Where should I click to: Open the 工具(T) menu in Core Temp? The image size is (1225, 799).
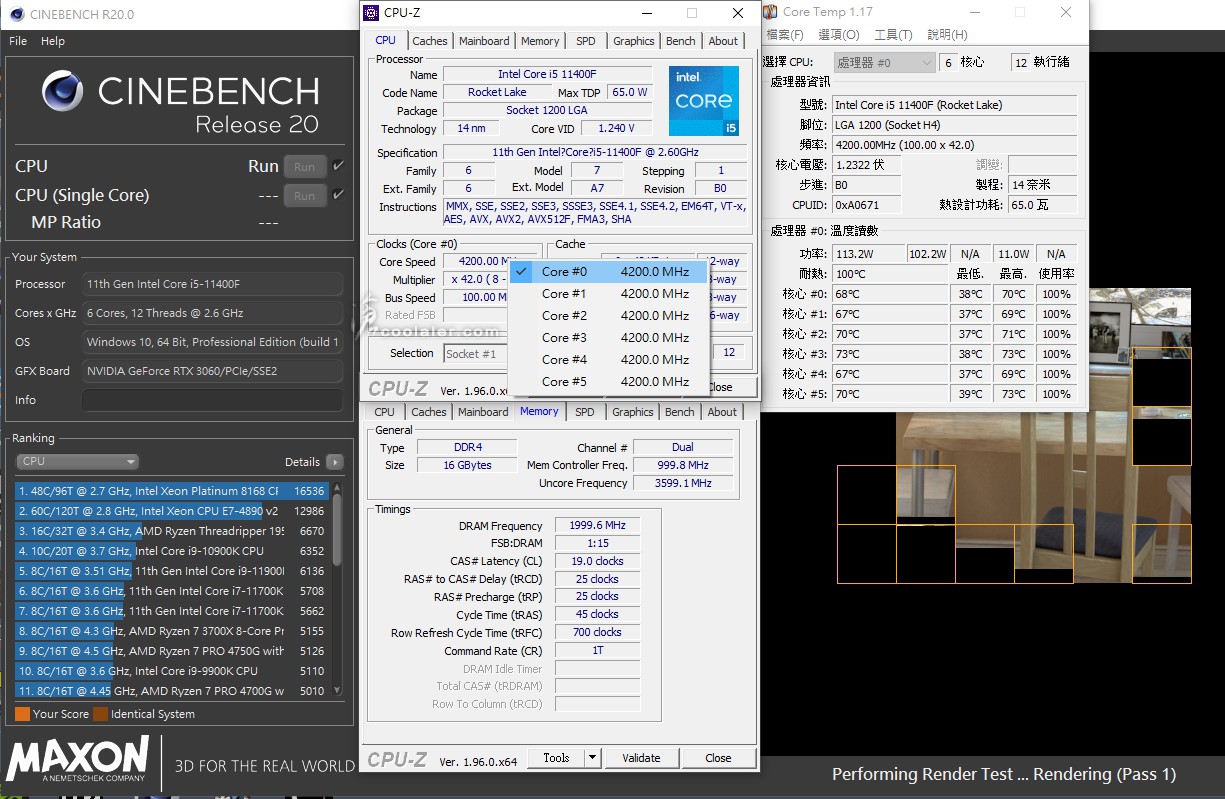tap(893, 35)
